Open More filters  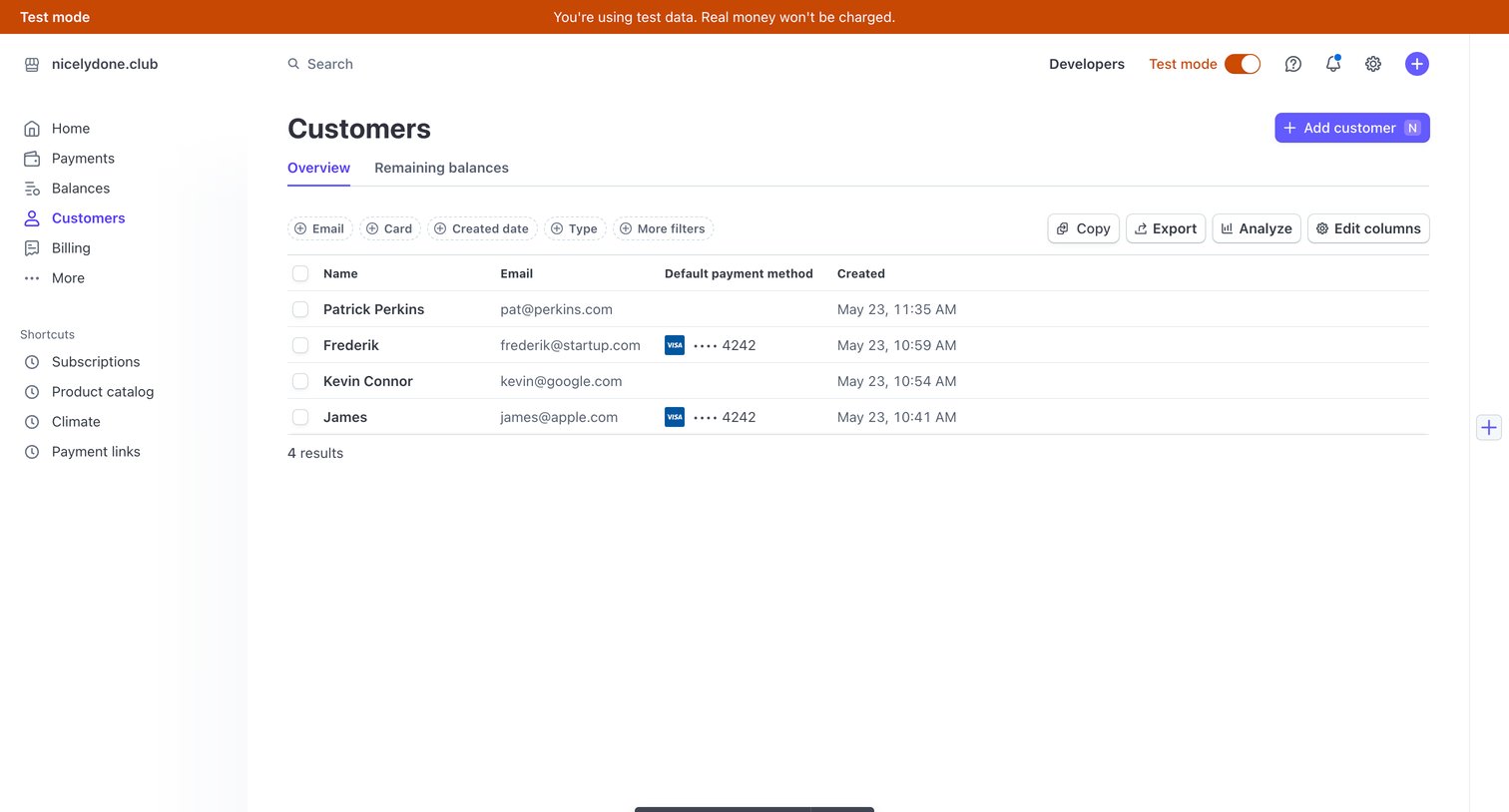(x=663, y=228)
